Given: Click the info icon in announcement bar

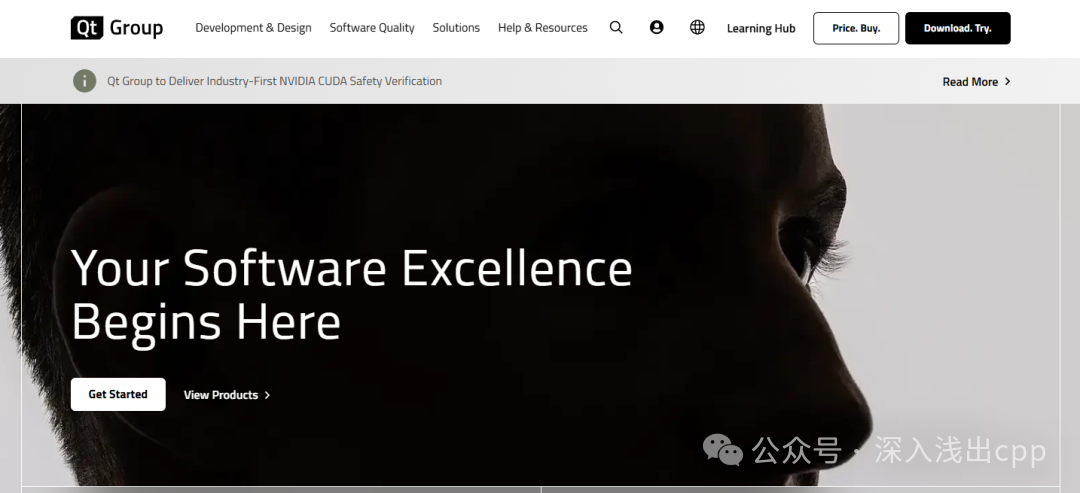Looking at the screenshot, I should point(85,81).
